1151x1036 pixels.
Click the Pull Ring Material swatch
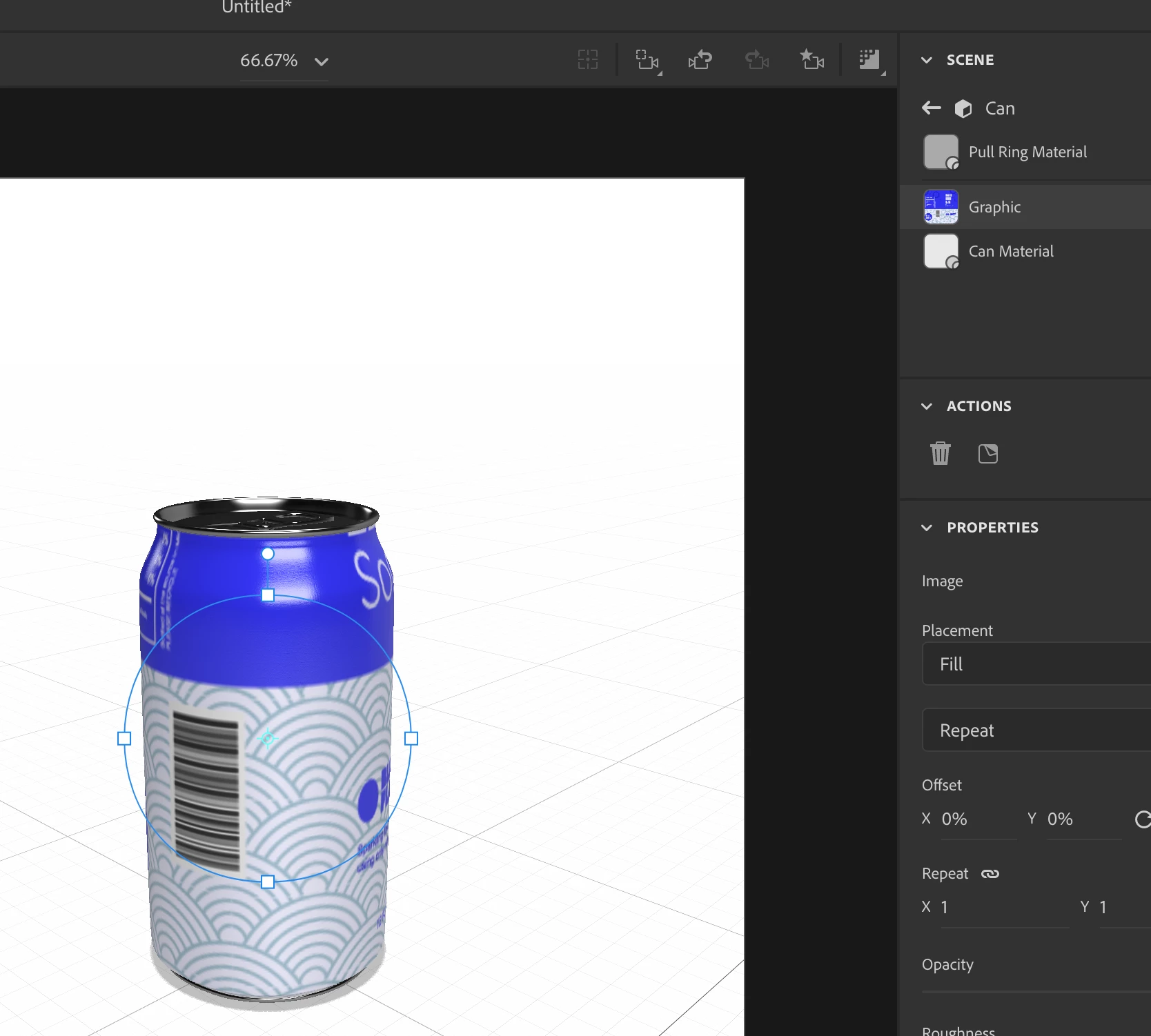click(x=941, y=152)
